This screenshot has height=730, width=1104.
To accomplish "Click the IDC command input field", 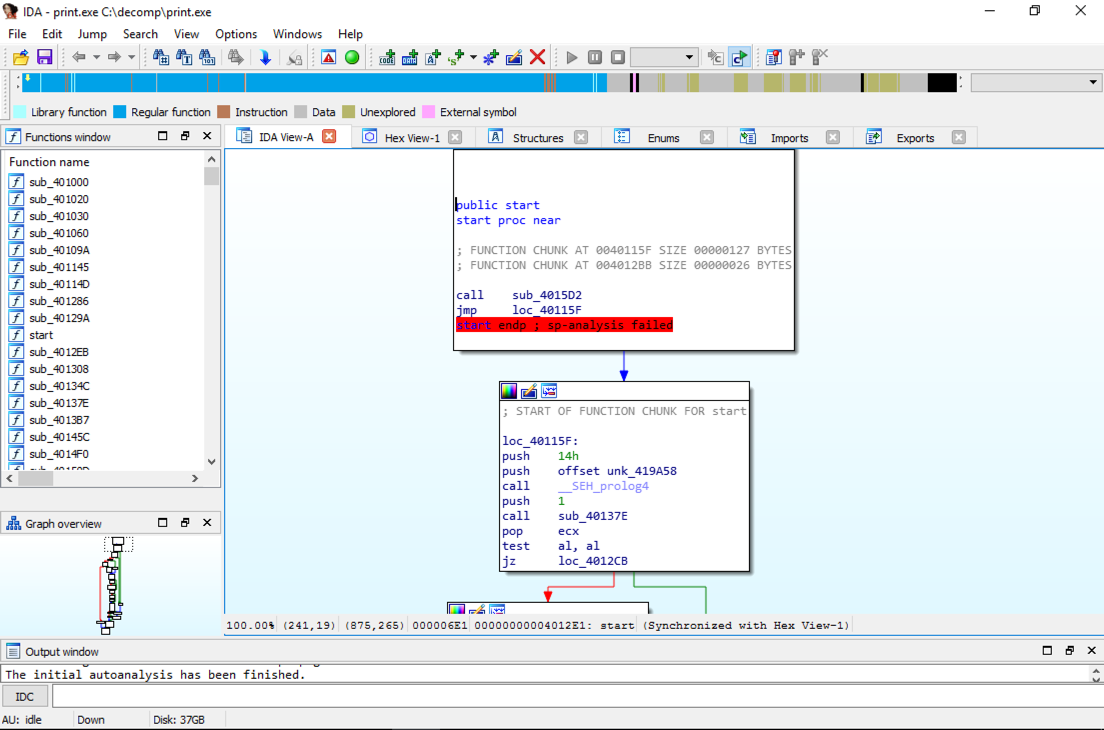I will pos(570,696).
